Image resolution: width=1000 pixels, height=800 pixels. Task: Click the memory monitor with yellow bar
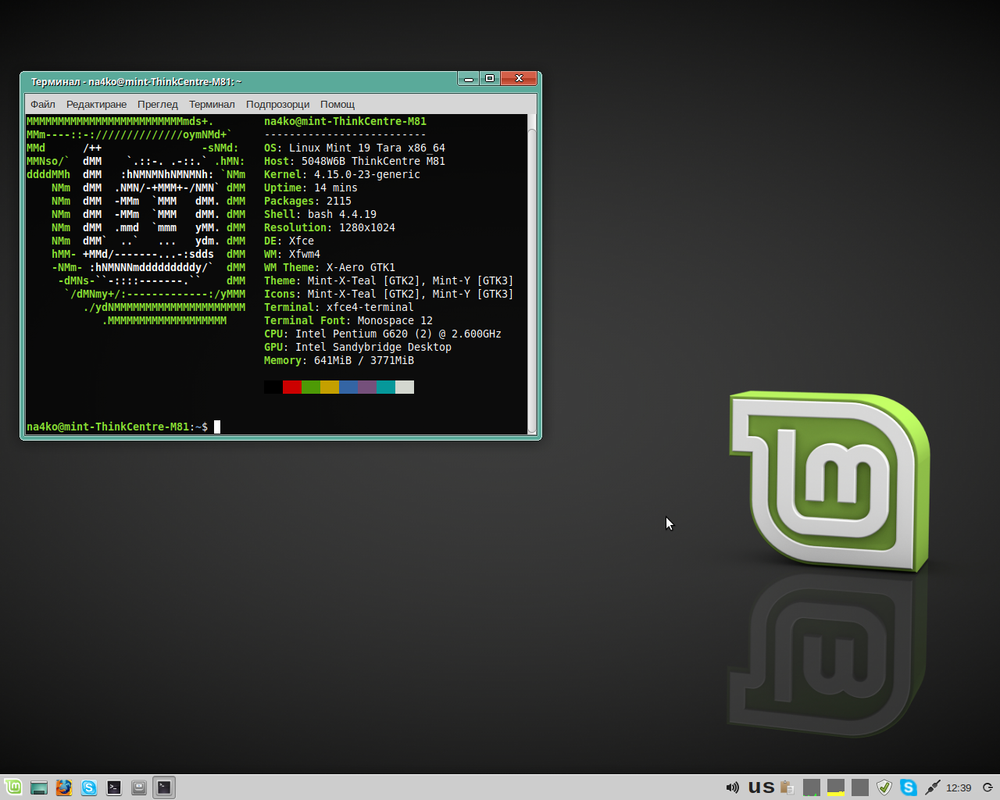[835, 787]
